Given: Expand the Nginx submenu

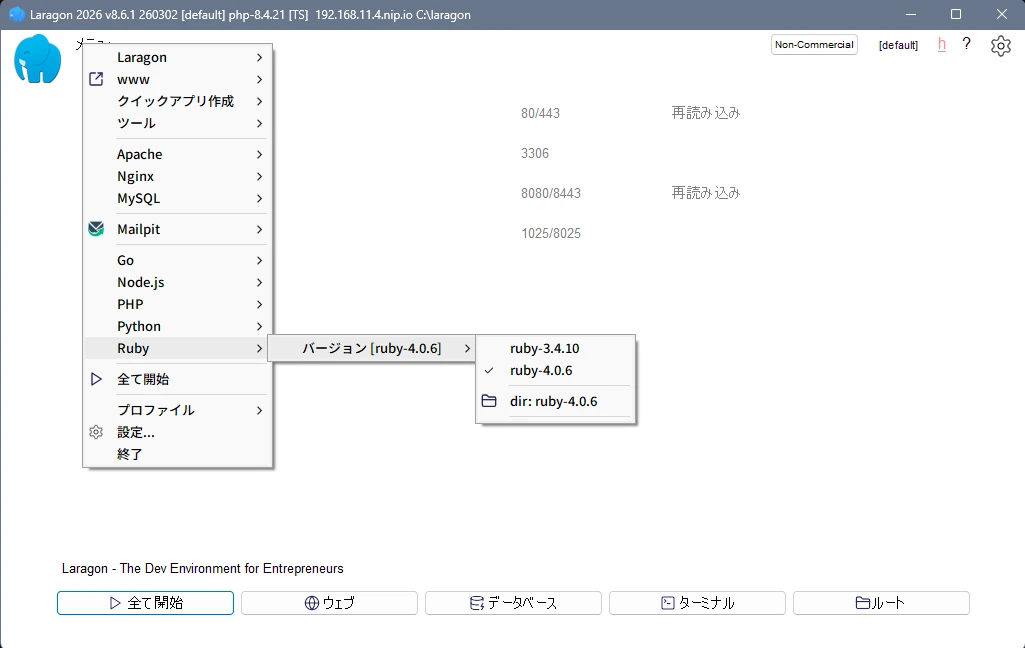Looking at the screenshot, I should pyautogui.click(x=177, y=177).
